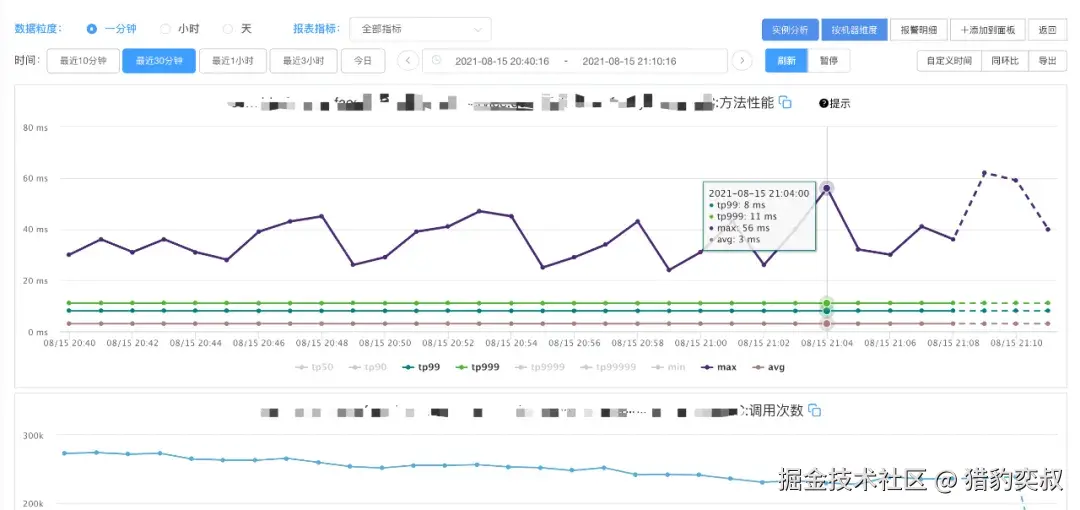Go to next time window arrow
Image resolution: width=1080 pixels, height=510 pixels.
click(741, 61)
